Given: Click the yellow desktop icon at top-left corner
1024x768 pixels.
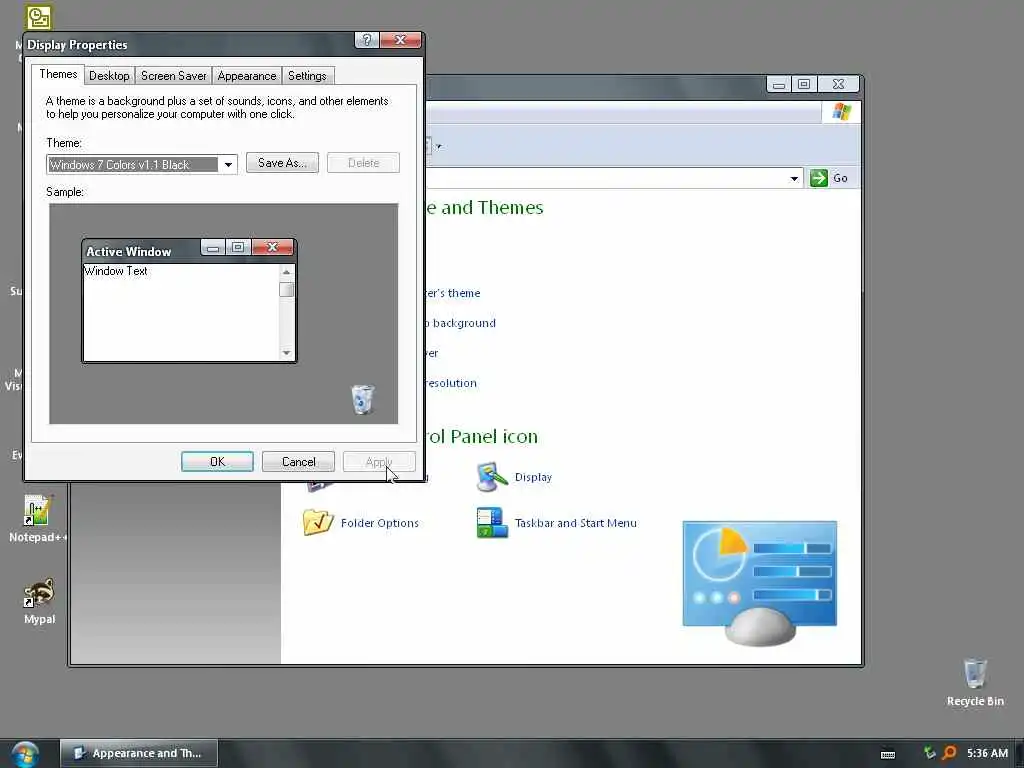Looking at the screenshot, I should coord(39,18).
